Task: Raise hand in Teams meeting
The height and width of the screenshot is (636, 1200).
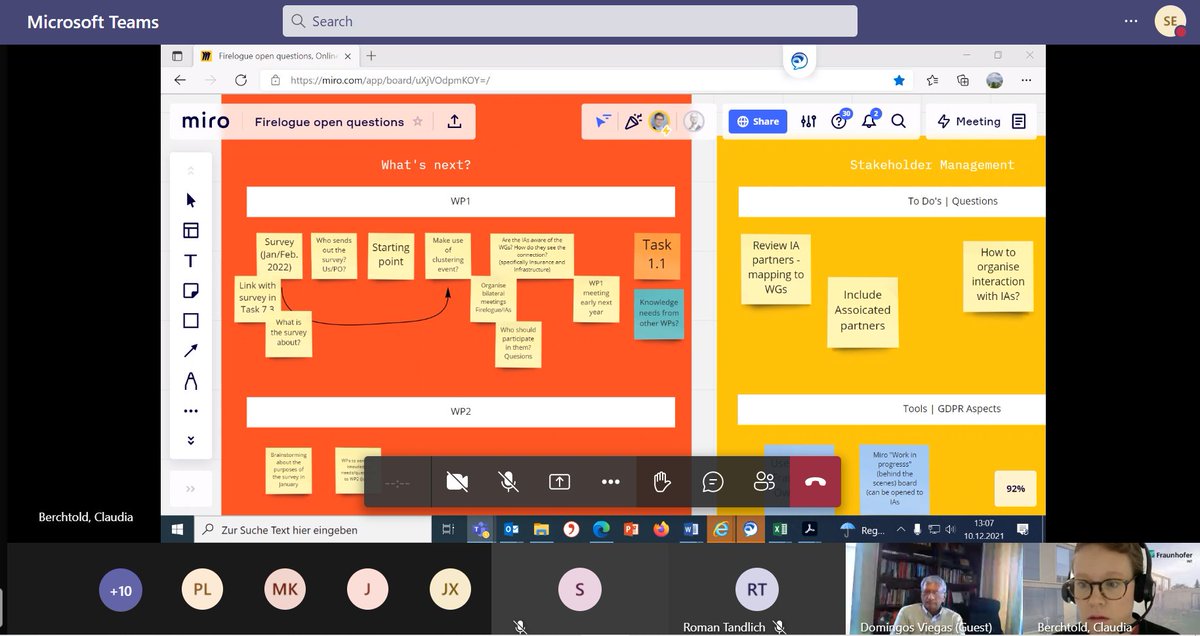Action: 661,482
